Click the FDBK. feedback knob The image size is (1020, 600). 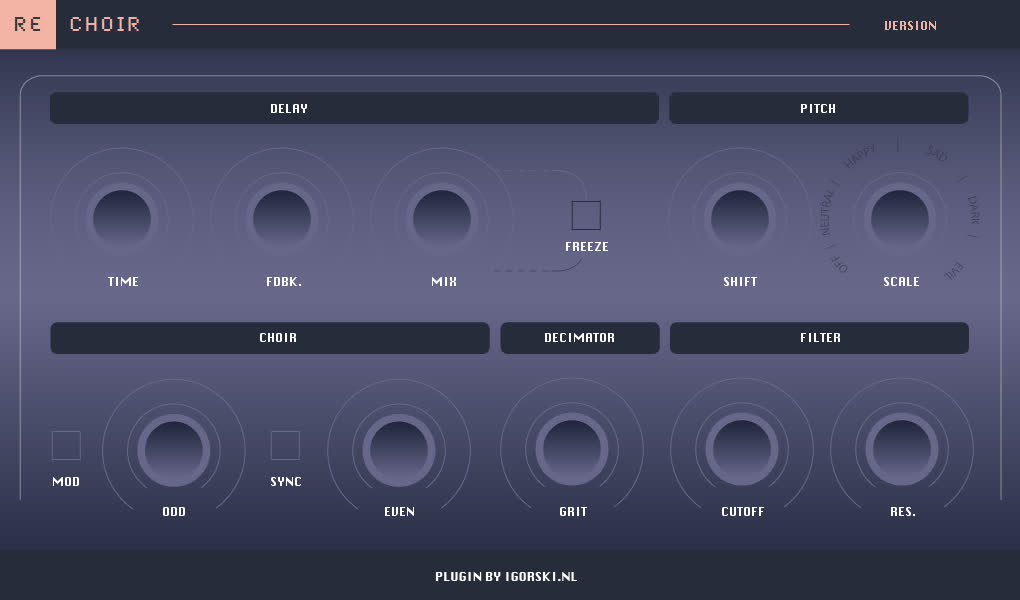pyautogui.click(x=282, y=219)
